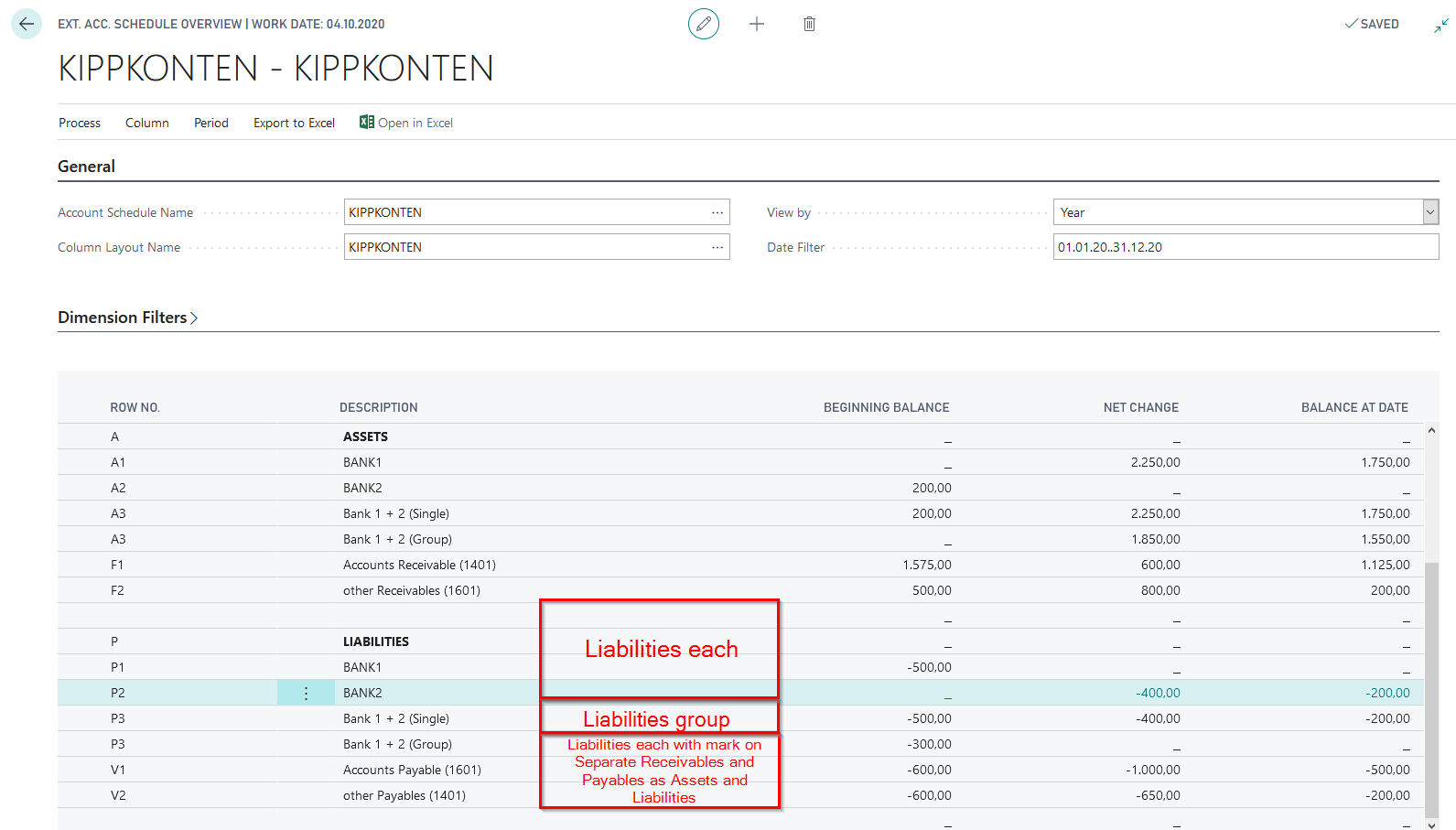Click the ellipsis in Account Schedule Name field
1456x830 pixels.
[x=717, y=212]
